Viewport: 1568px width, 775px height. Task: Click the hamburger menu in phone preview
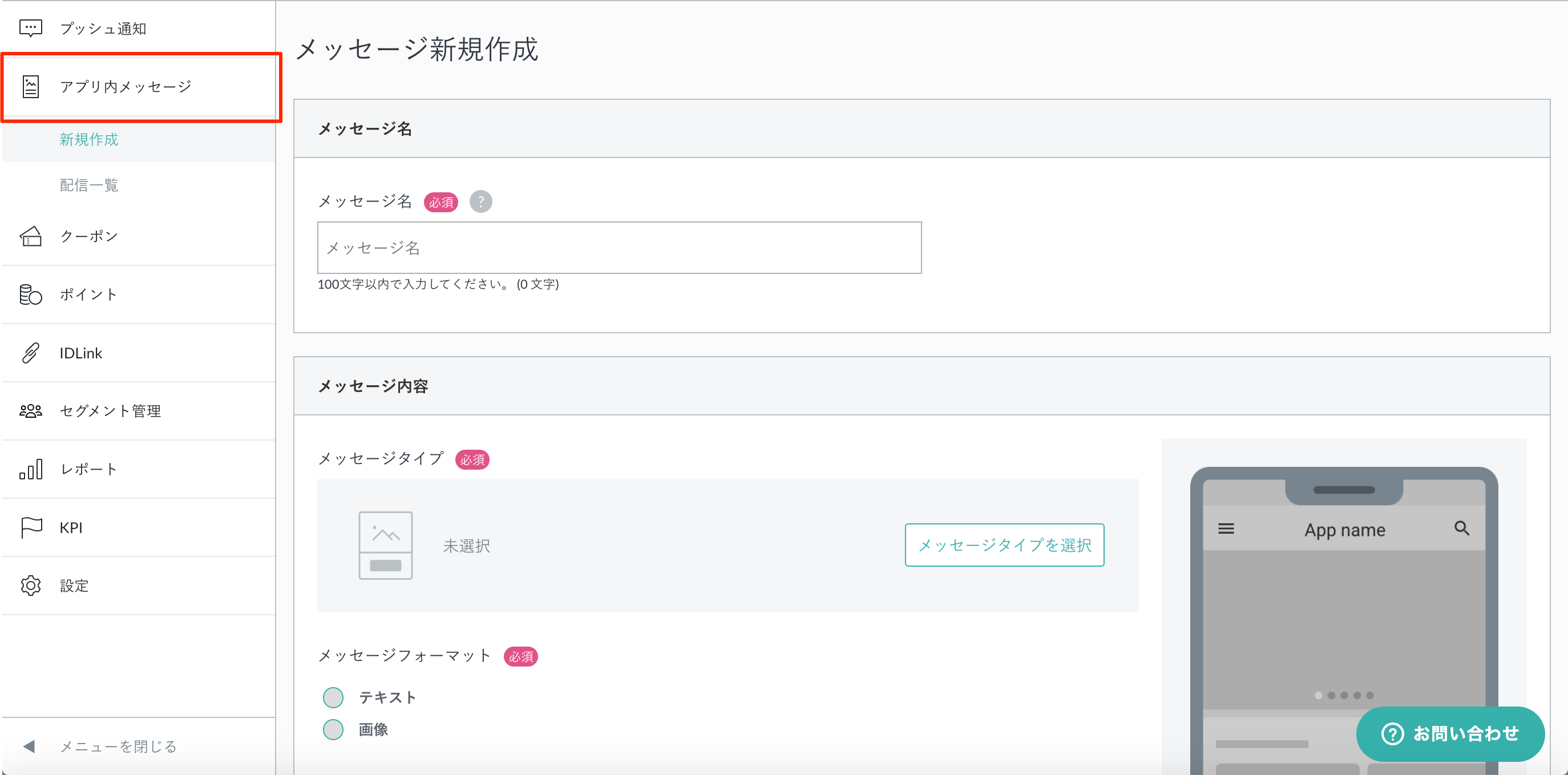pyautogui.click(x=1226, y=529)
